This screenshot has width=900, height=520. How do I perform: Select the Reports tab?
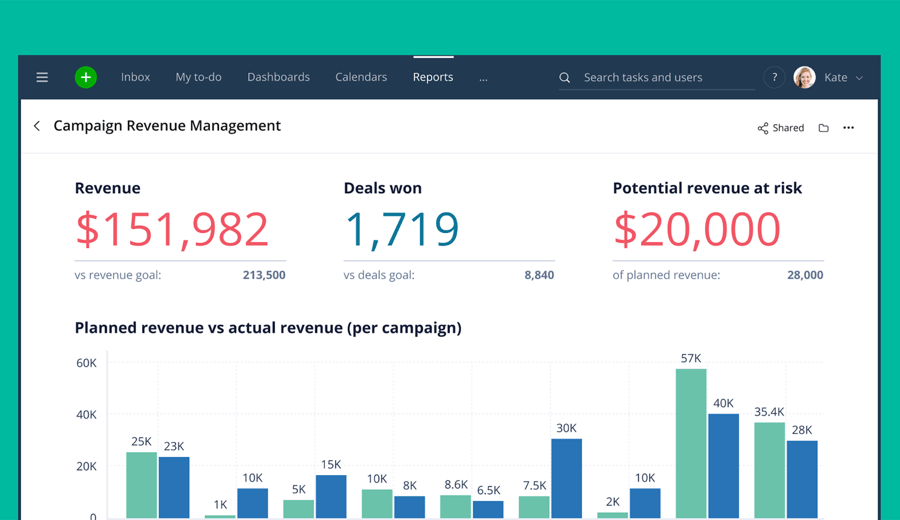pyautogui.click(x=433, y=77)
